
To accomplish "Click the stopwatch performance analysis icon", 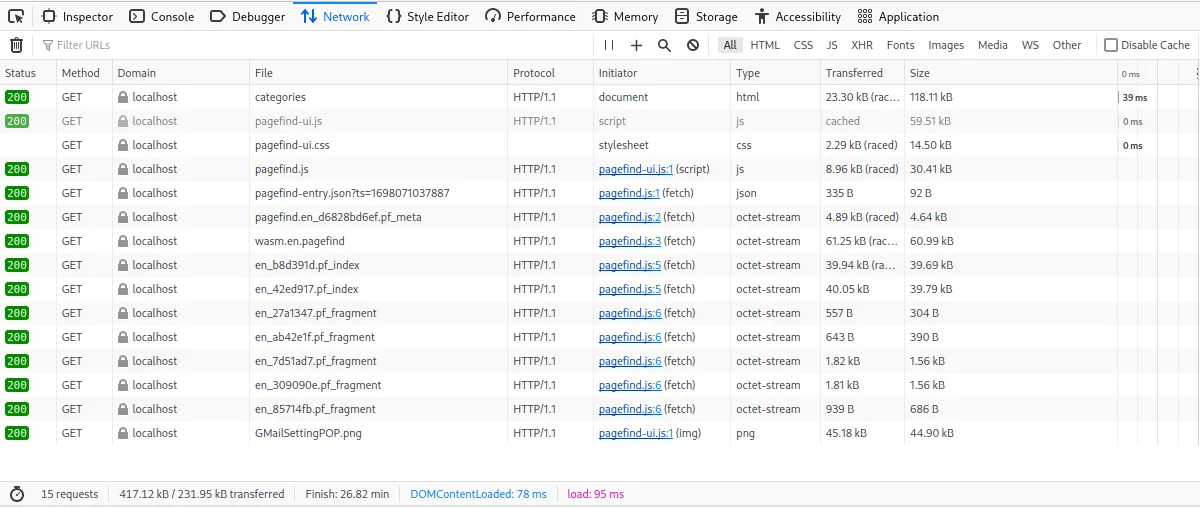I will (16, 494).
